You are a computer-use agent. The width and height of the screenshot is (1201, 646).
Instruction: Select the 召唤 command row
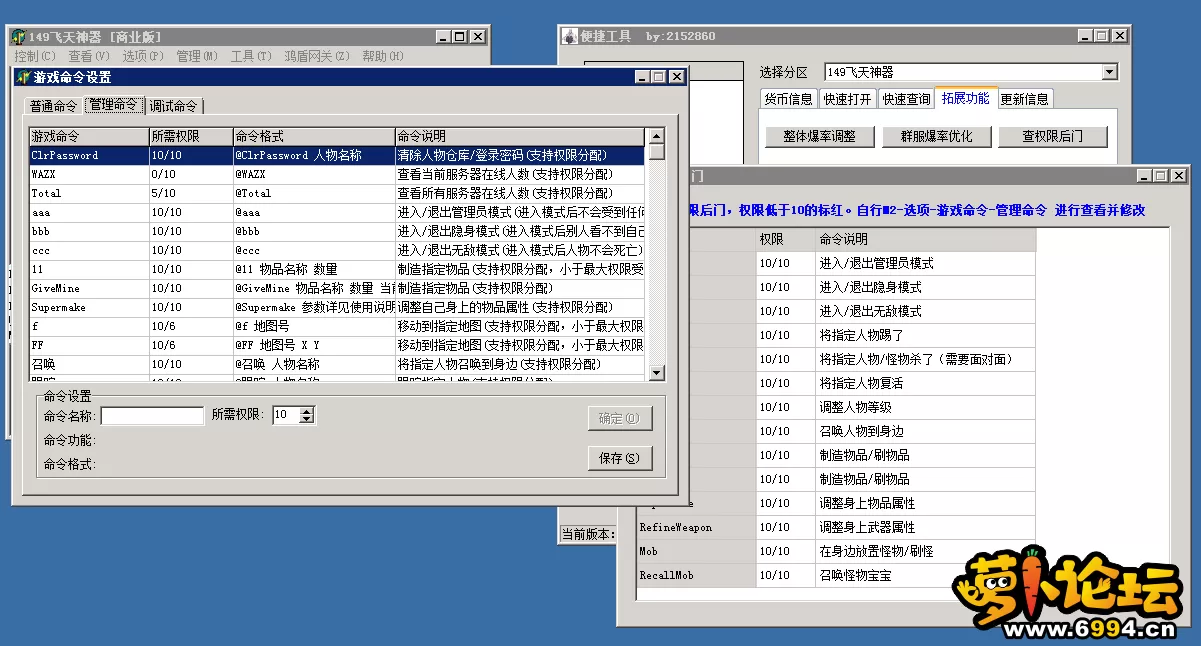pos(337,364)
